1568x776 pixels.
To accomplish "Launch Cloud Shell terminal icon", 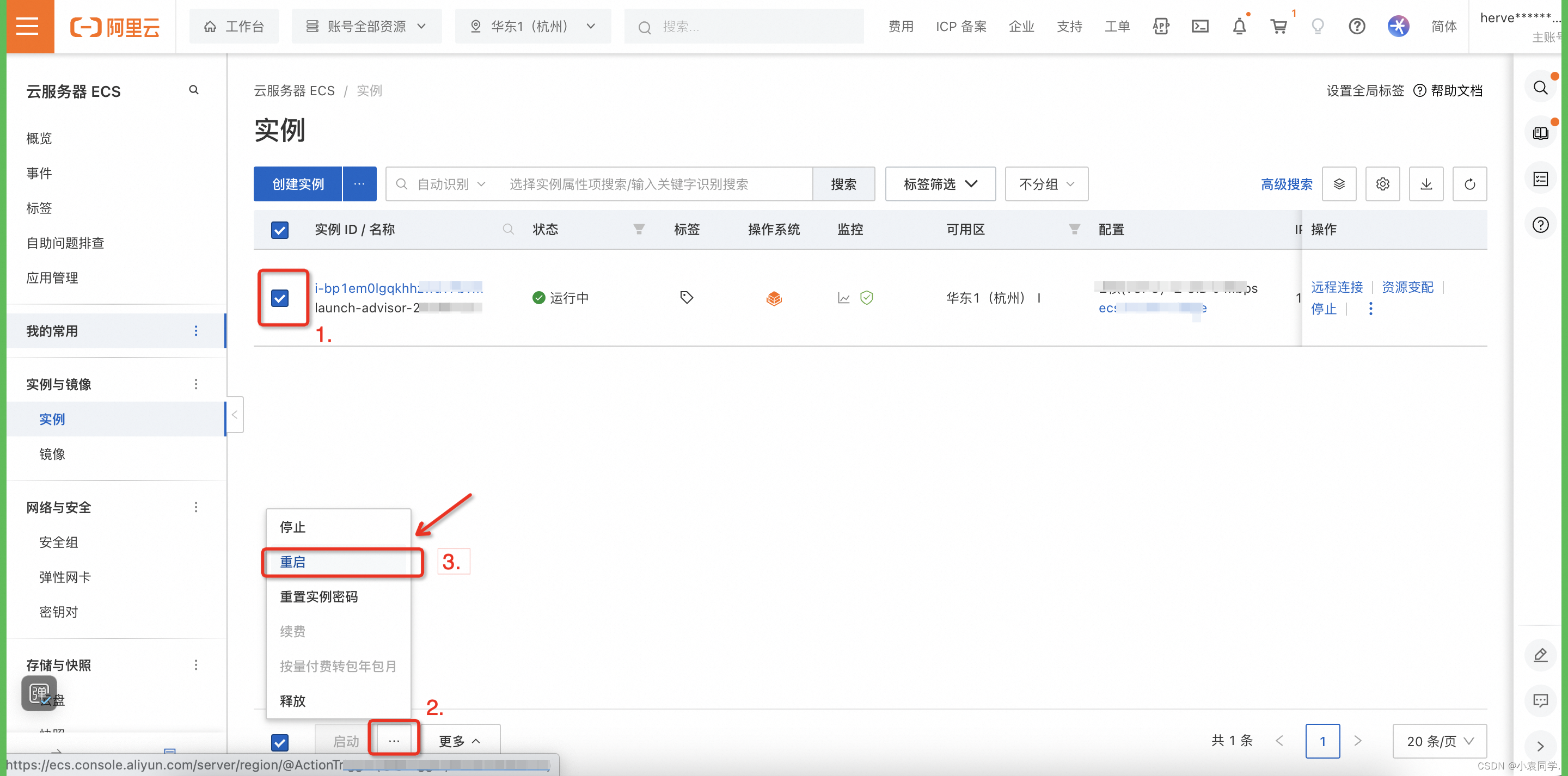I will coord(1200,26).
